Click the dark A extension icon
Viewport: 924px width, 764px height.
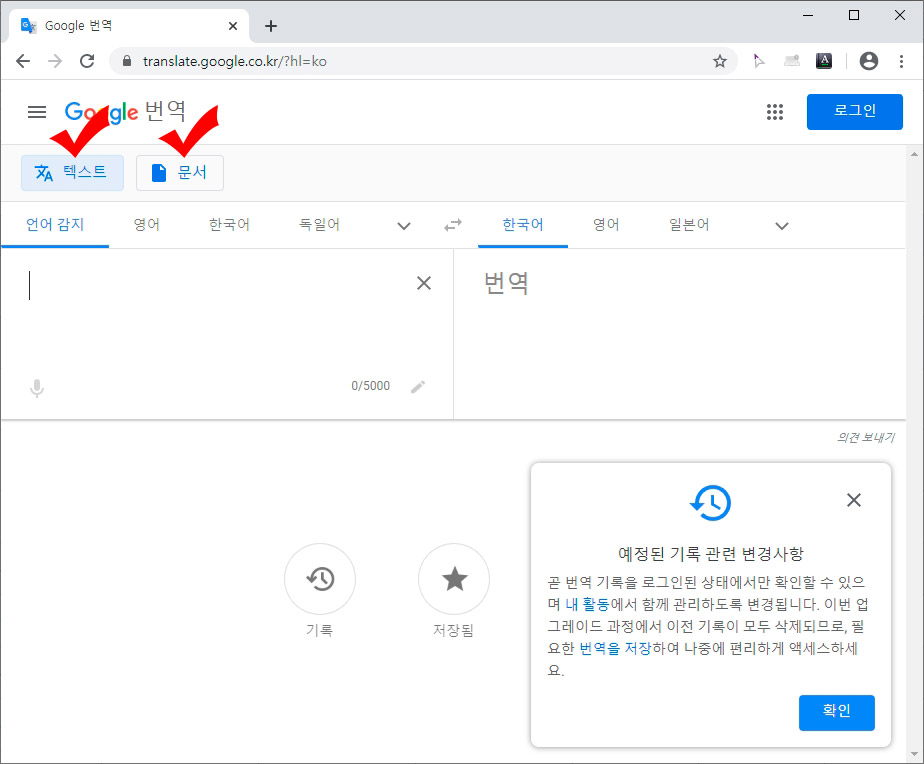824,61
